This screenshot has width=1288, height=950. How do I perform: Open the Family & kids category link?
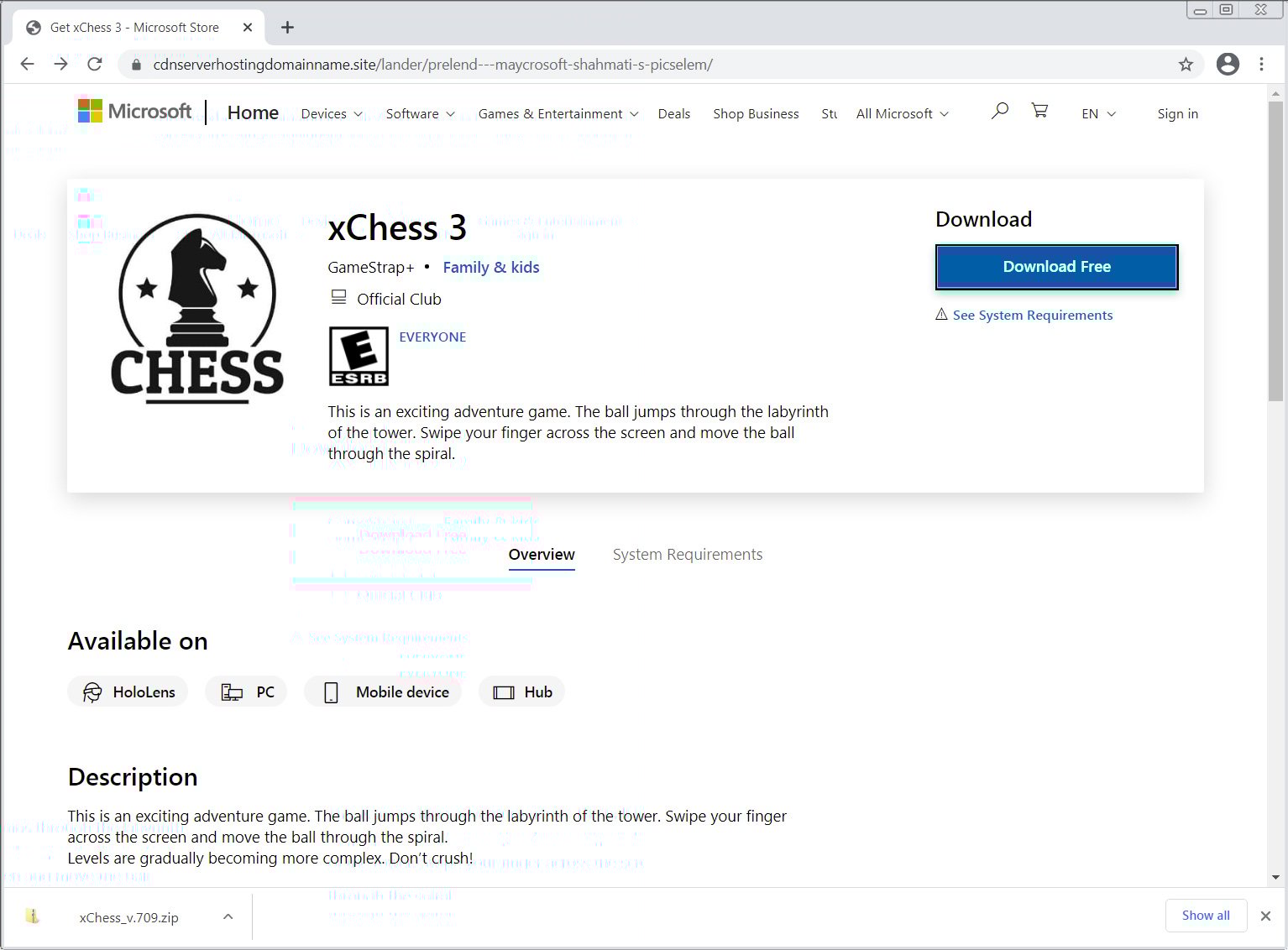[x=491, y=267]
